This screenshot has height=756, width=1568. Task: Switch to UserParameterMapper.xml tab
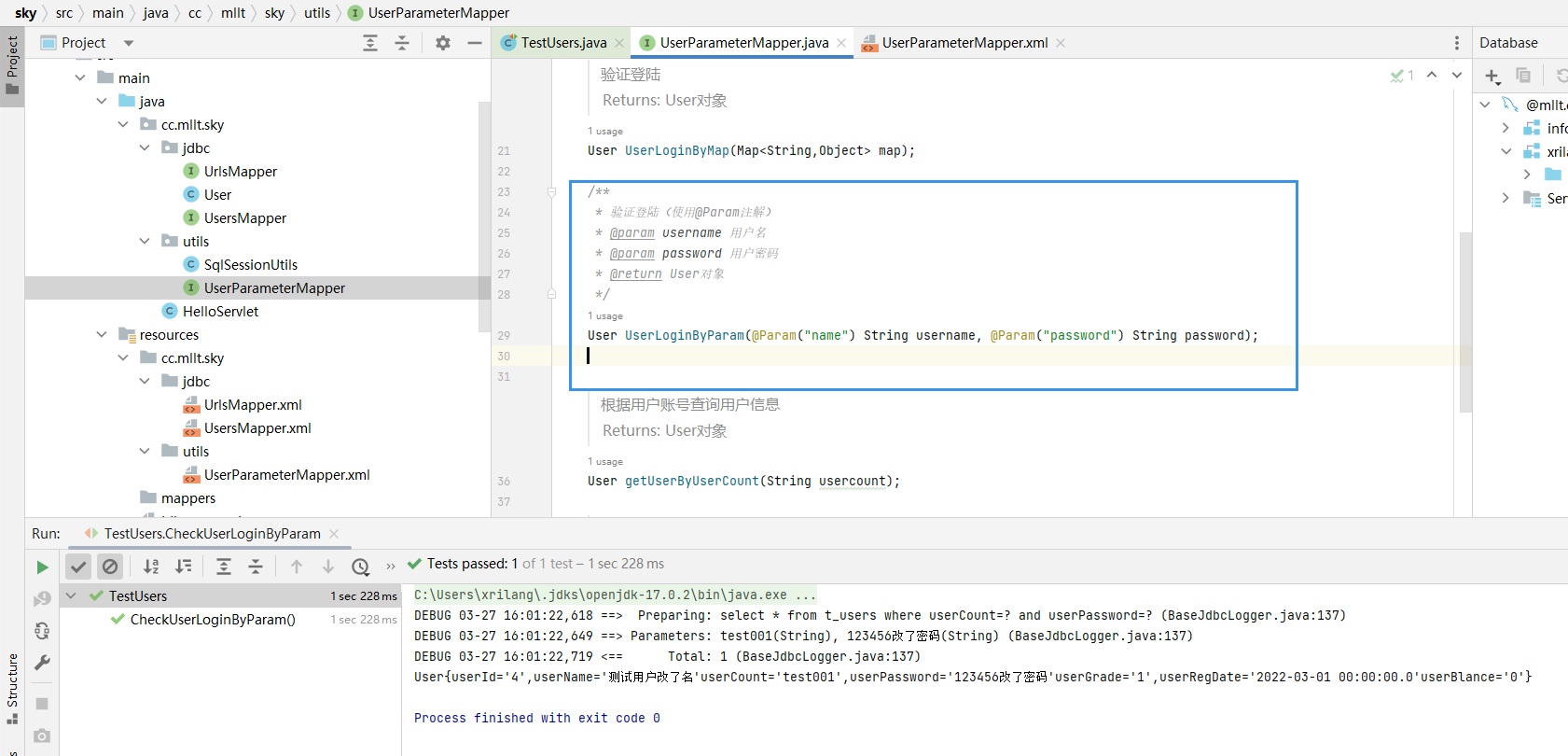(x=964, y=43)
